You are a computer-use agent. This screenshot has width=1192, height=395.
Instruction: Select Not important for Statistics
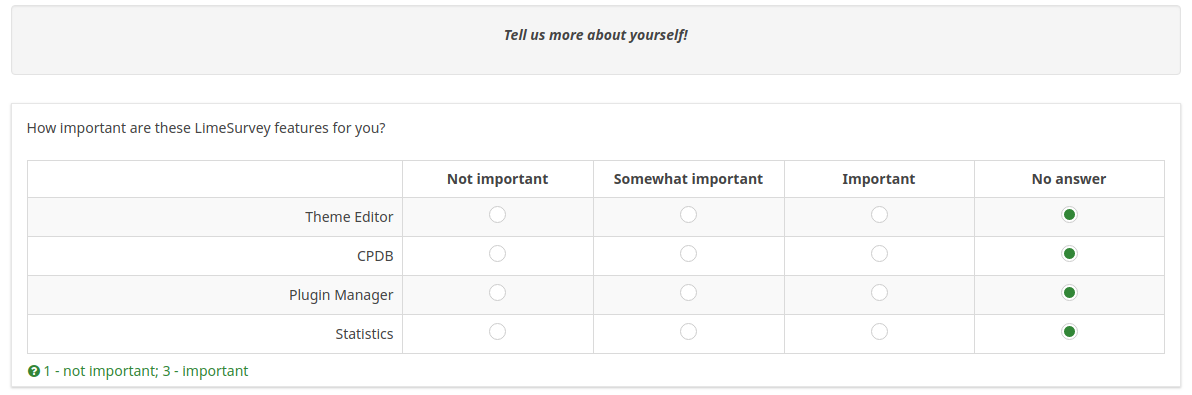coord(497,331)
